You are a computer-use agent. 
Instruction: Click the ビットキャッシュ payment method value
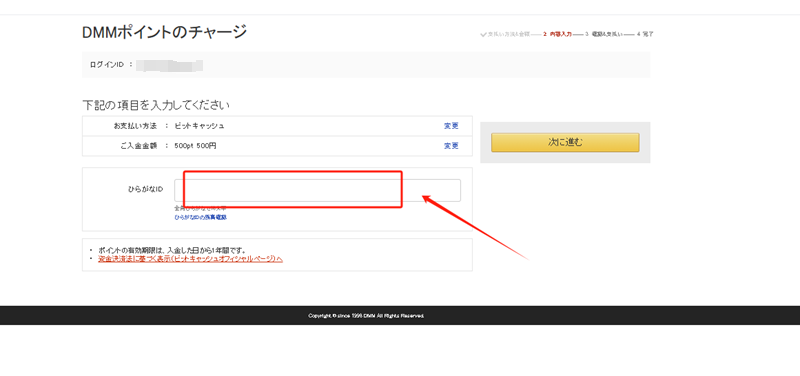tap(199, 126)
